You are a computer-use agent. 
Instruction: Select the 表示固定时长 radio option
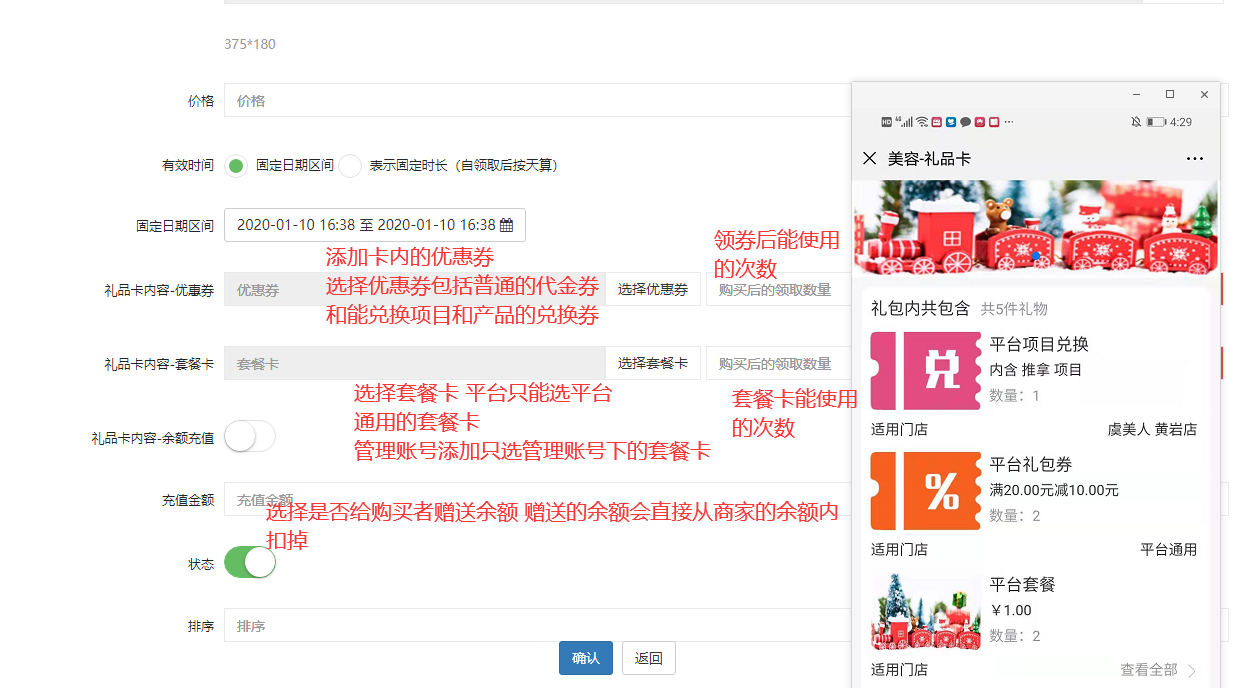[349, 166]
